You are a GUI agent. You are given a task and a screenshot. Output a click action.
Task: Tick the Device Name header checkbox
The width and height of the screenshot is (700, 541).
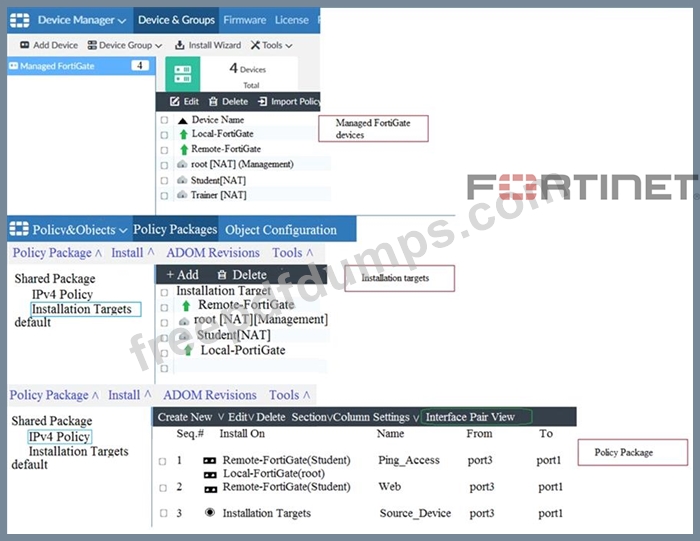164,120
